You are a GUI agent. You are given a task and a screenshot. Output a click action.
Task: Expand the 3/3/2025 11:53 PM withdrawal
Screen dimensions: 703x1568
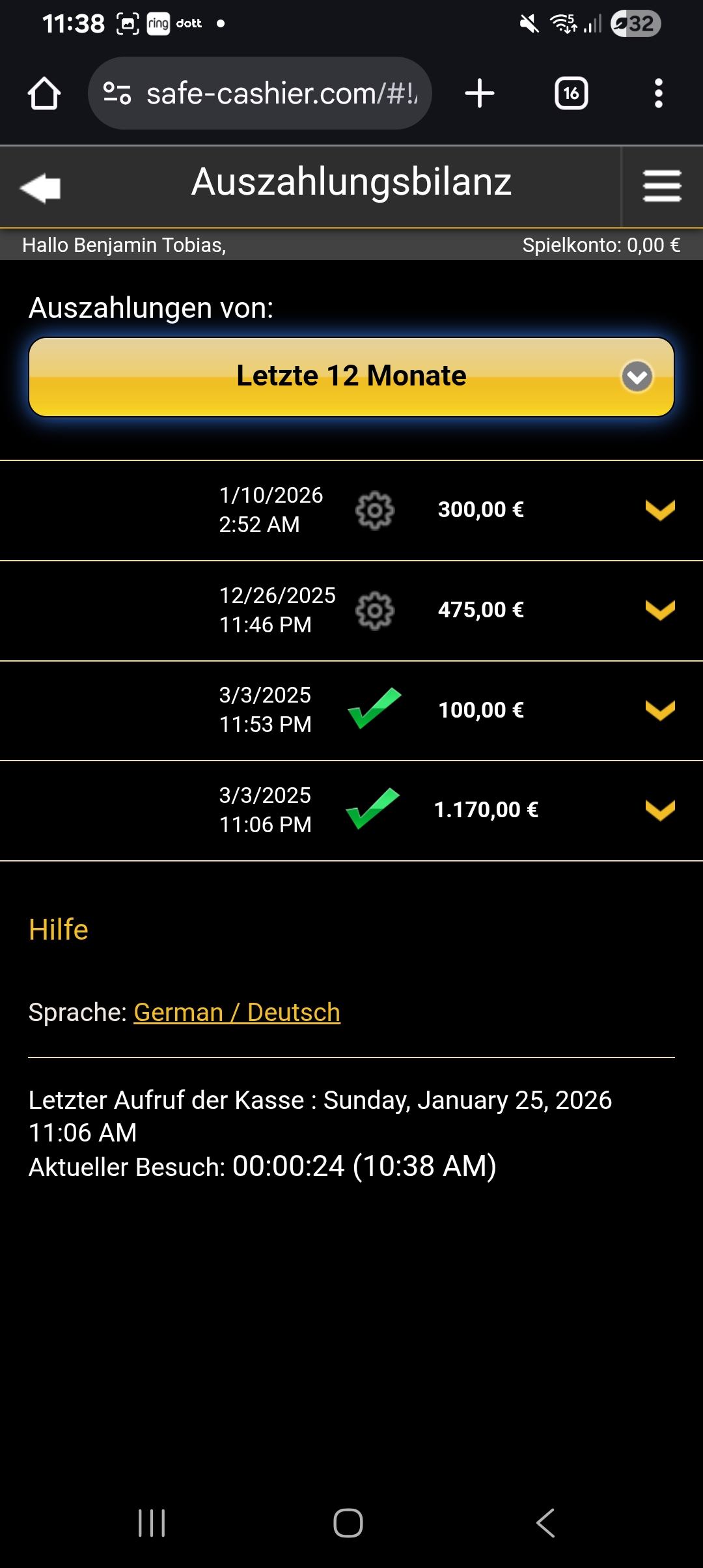tap(660, 710)
